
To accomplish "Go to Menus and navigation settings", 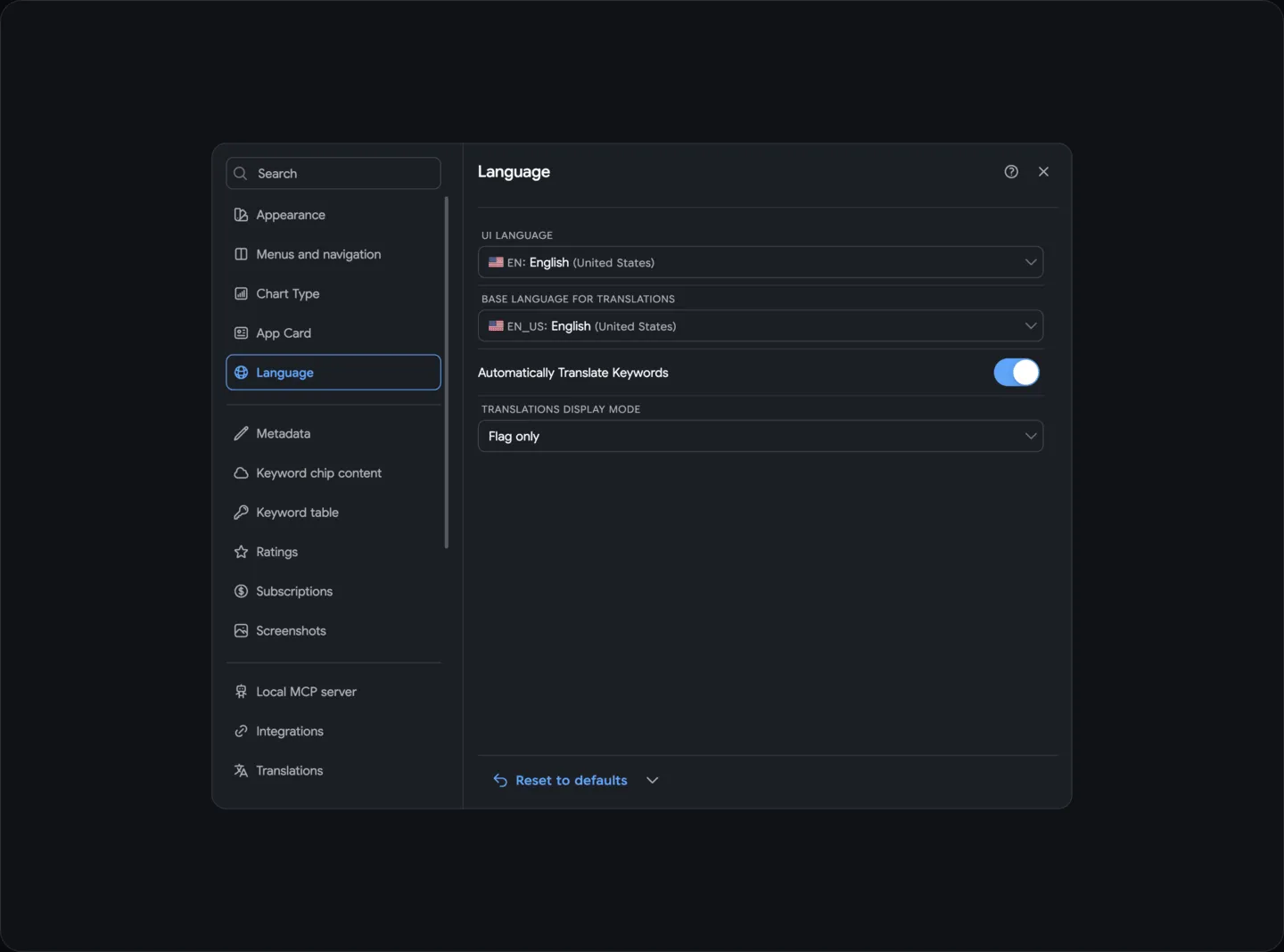I will pyautogui.click(x=333, y=254).
